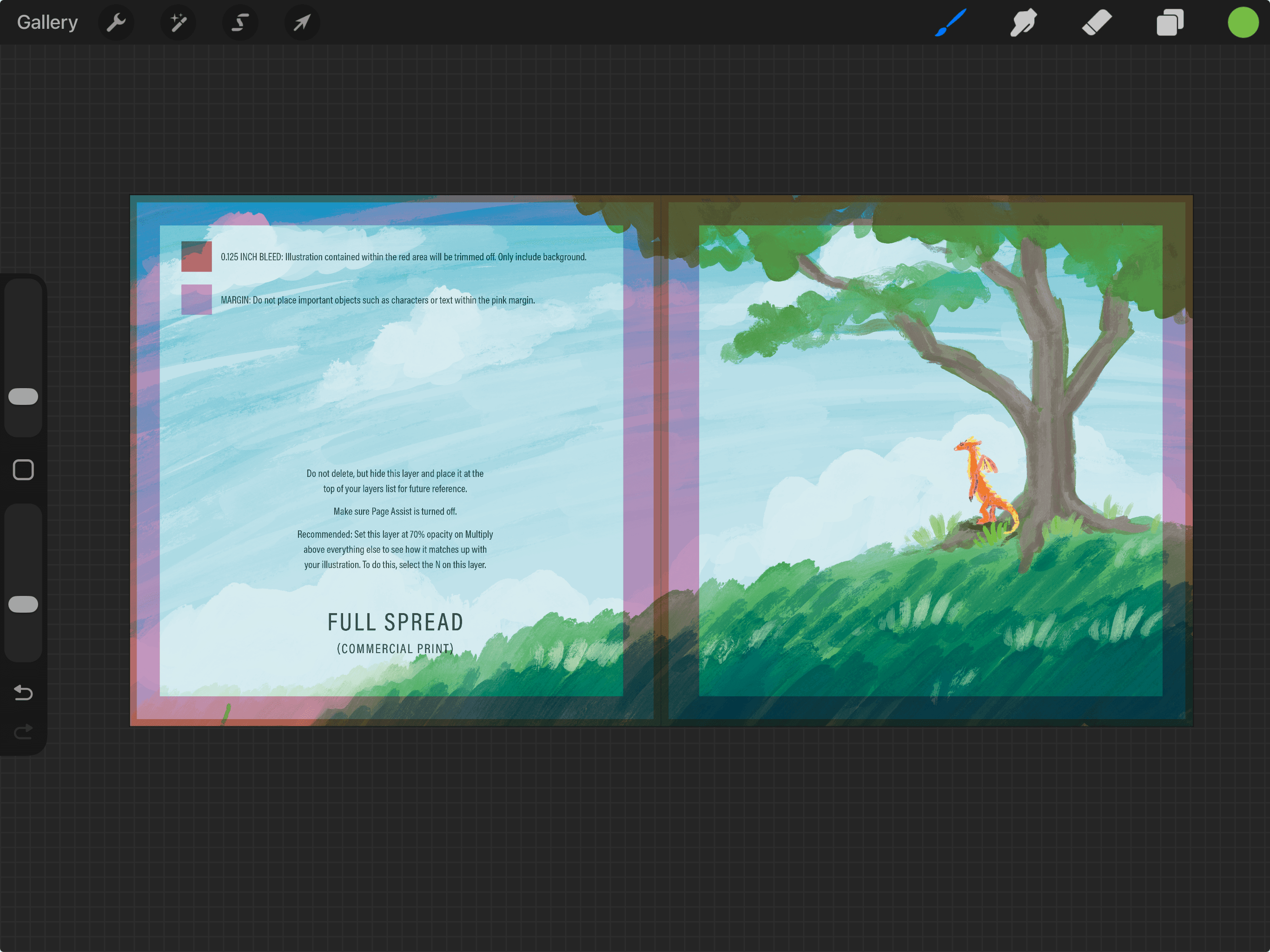Tap the brush size slider handle
The width and height of the screenshot is (1270, 952).
[23, 396]
